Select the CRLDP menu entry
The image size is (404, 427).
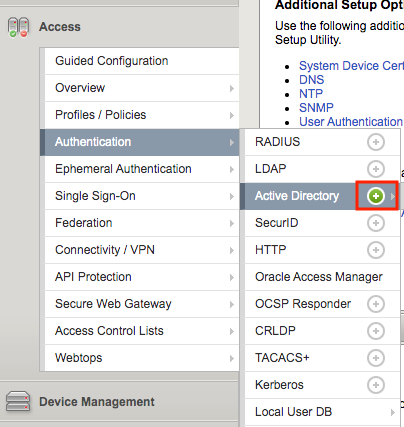[x=322, y=331]
